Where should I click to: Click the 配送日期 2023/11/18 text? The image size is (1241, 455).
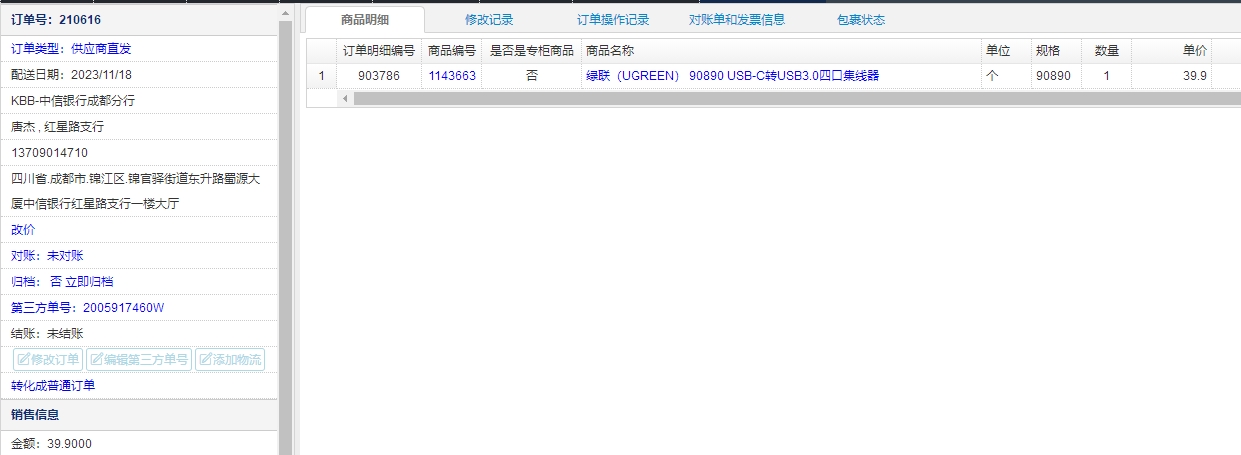pos(71,74)
